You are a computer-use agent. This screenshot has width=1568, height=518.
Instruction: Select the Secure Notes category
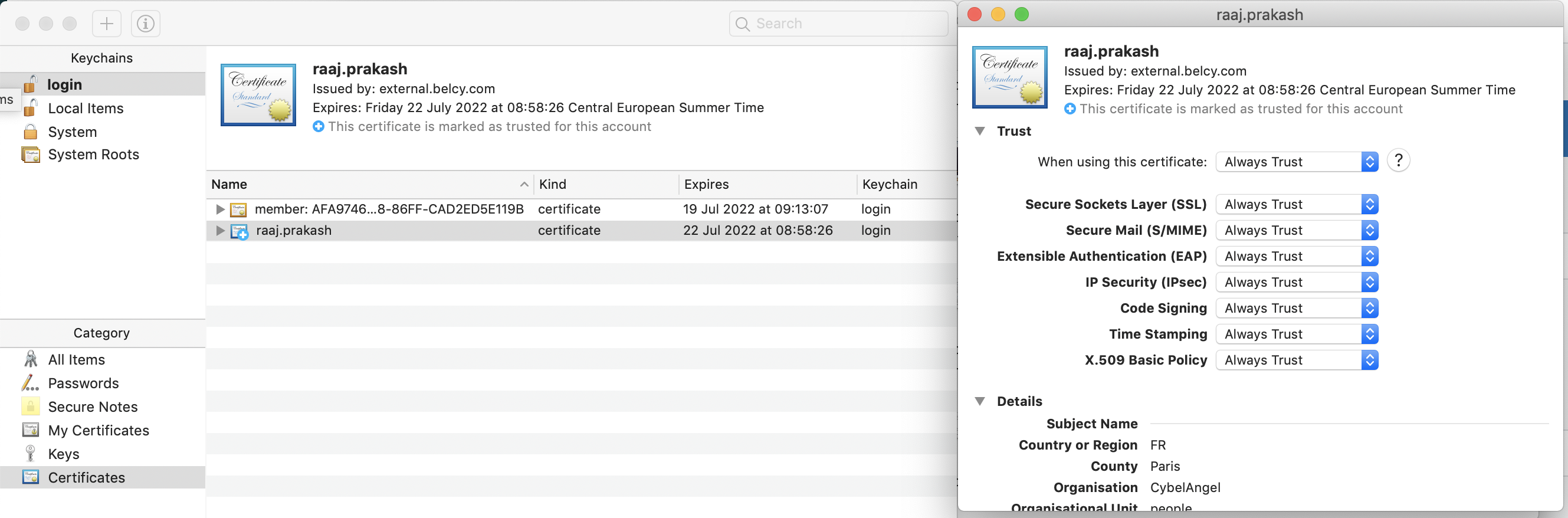pos(93,406)
